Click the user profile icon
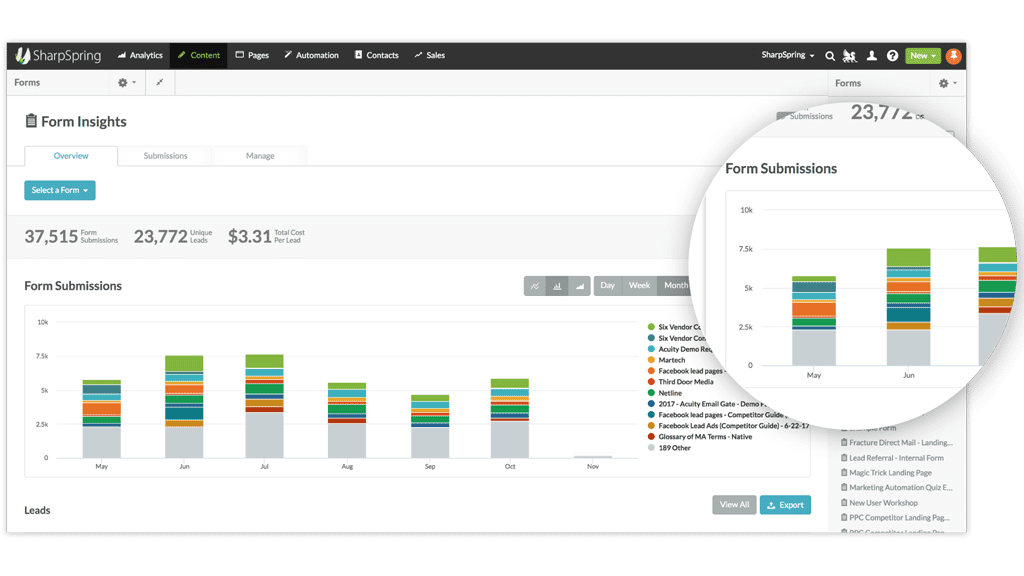1024x576 pixels. point(871,56)
